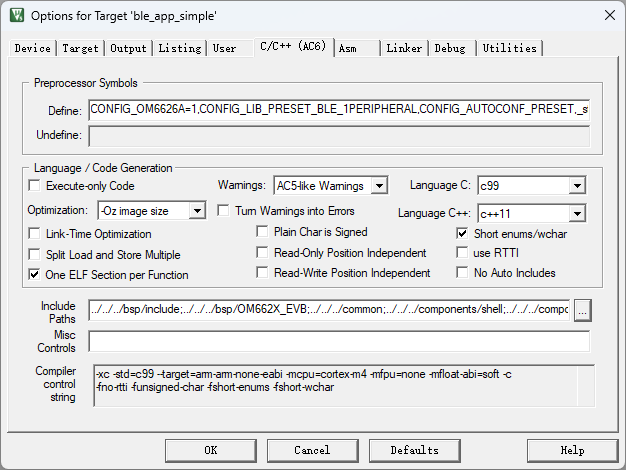Open the Language C standard dropdown

532,186
